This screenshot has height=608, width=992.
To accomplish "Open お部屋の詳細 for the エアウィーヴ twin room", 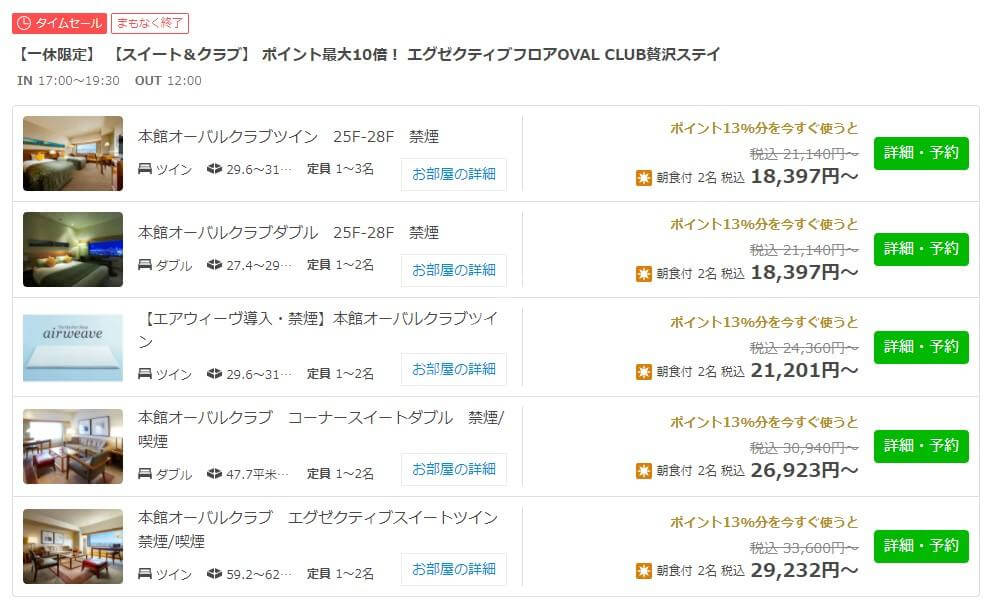I will (454, 369).
